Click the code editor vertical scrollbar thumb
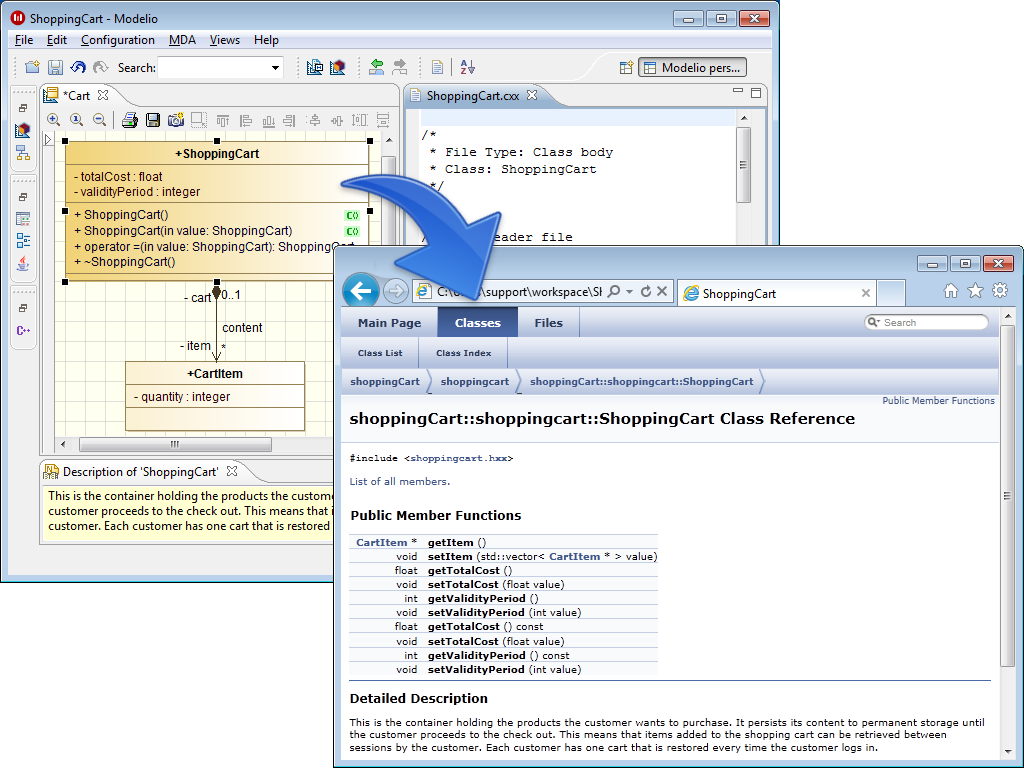This screenshot has height=768, width=1024. point(743,165)
